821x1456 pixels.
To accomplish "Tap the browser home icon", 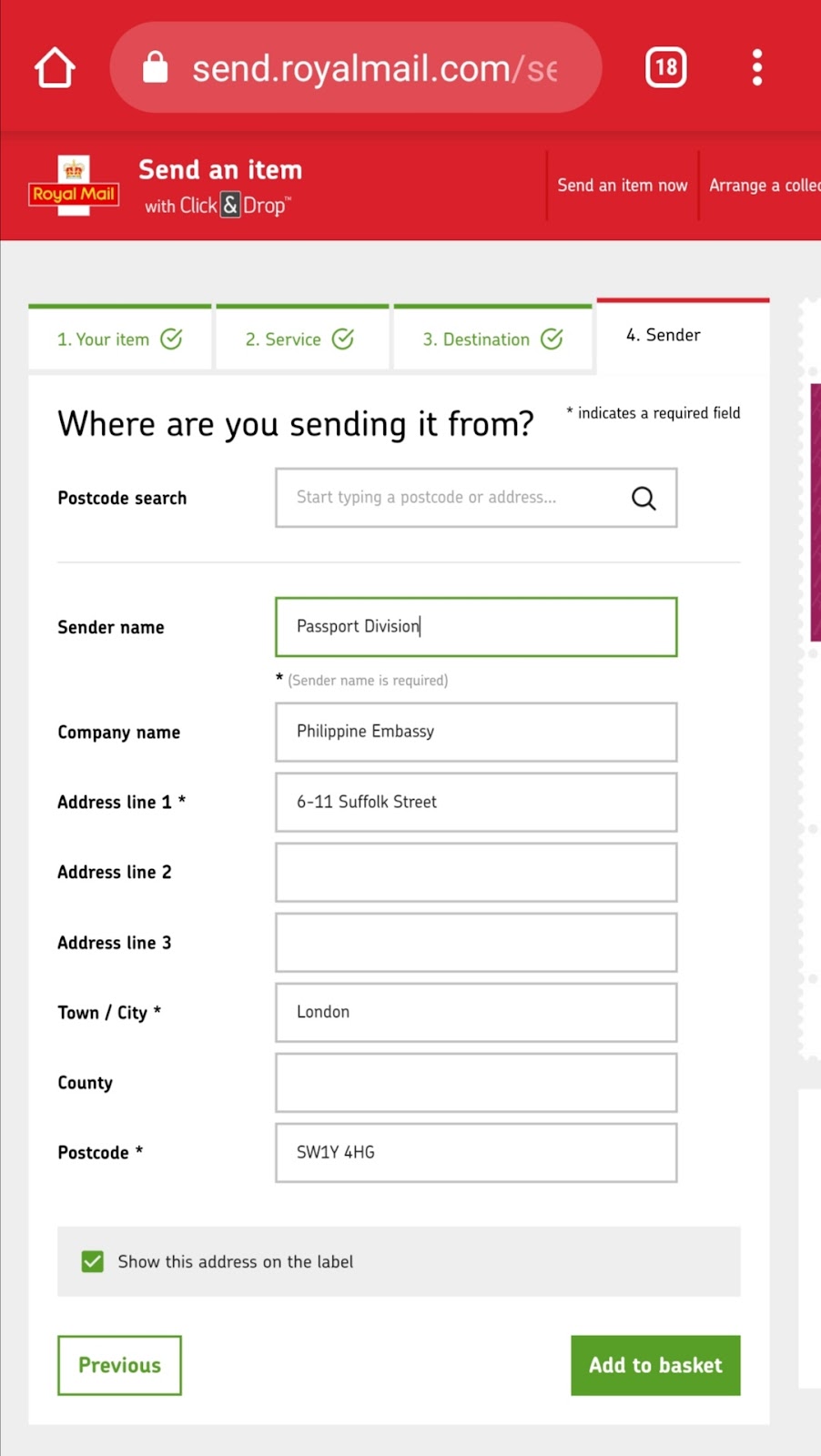I will [55, 68].
